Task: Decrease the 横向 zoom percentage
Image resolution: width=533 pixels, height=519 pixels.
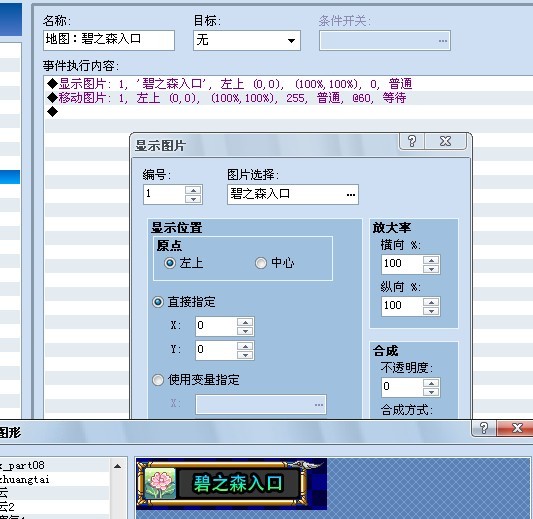Action: (x=431, y=269)
